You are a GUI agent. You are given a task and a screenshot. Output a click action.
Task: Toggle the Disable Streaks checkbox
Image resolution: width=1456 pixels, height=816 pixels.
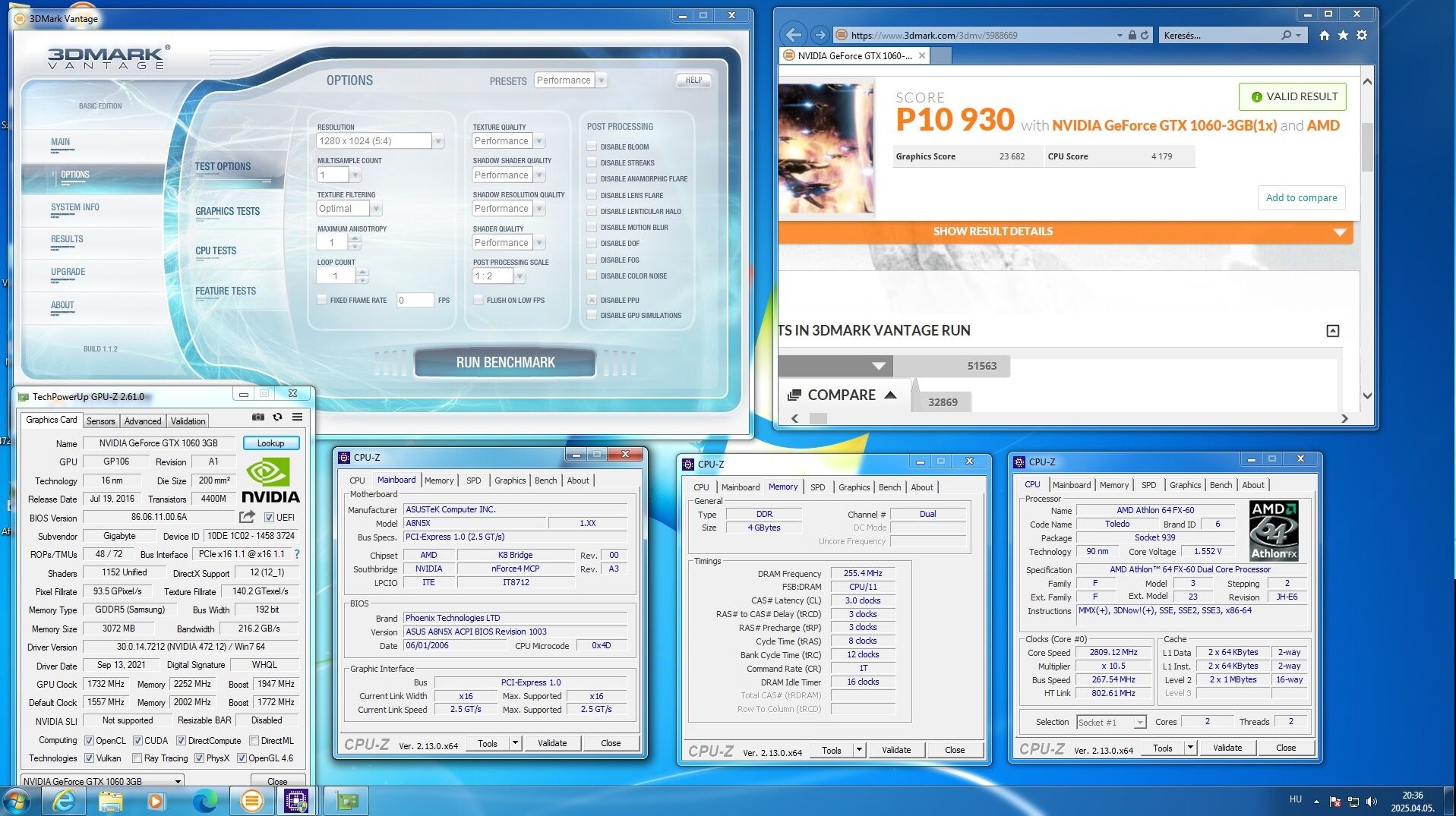pos(592,162)
